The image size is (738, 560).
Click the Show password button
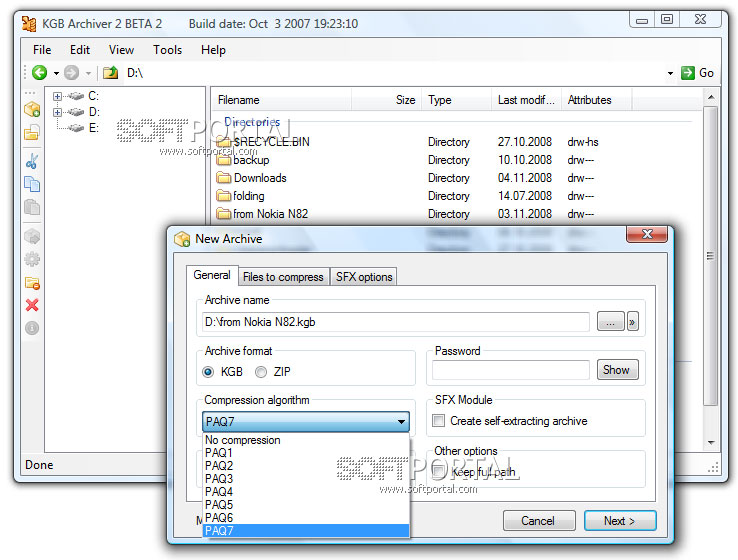pyautogui.click(x=618, y=370)
